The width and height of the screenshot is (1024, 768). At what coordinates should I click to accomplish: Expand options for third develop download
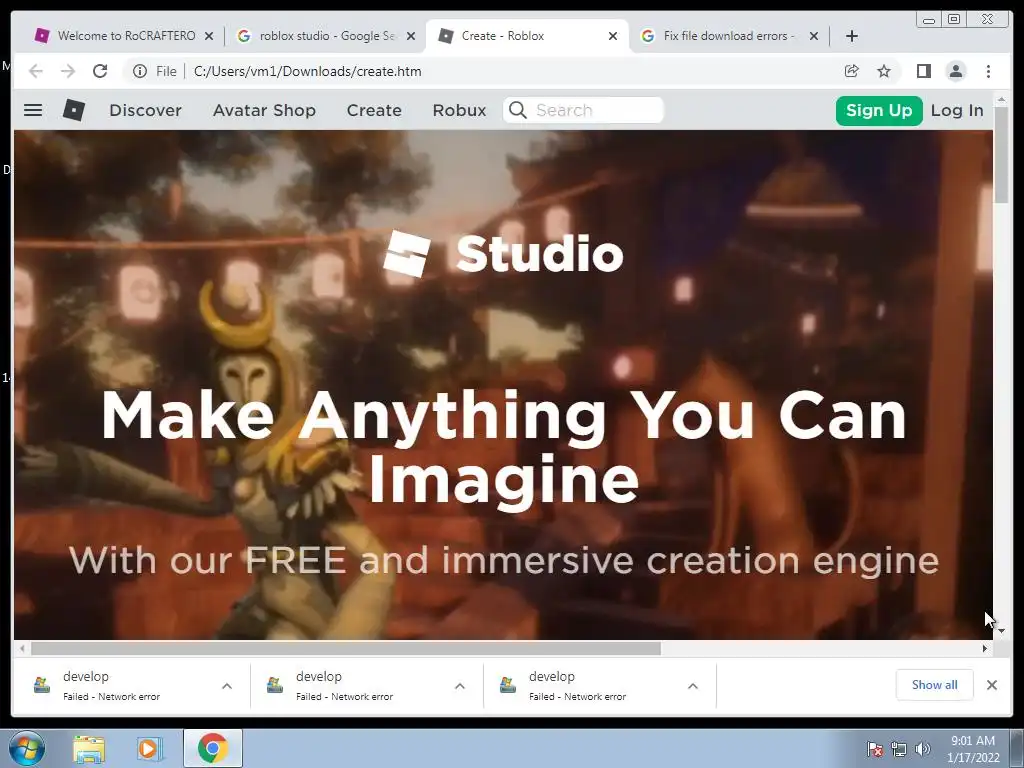coord(693,686)
